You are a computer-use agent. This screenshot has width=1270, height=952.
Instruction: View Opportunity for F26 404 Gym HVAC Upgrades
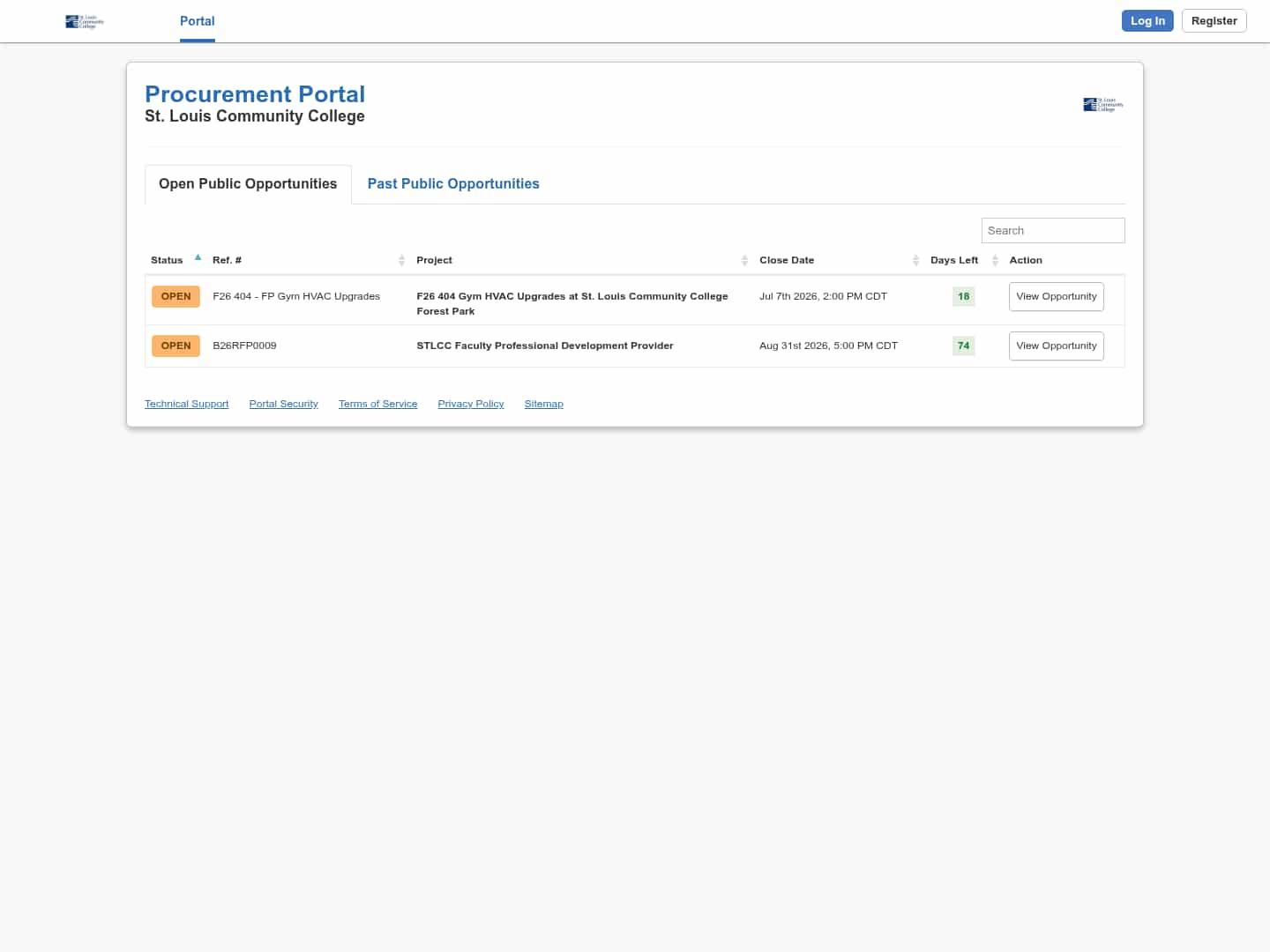click(x=1057, y=296)
